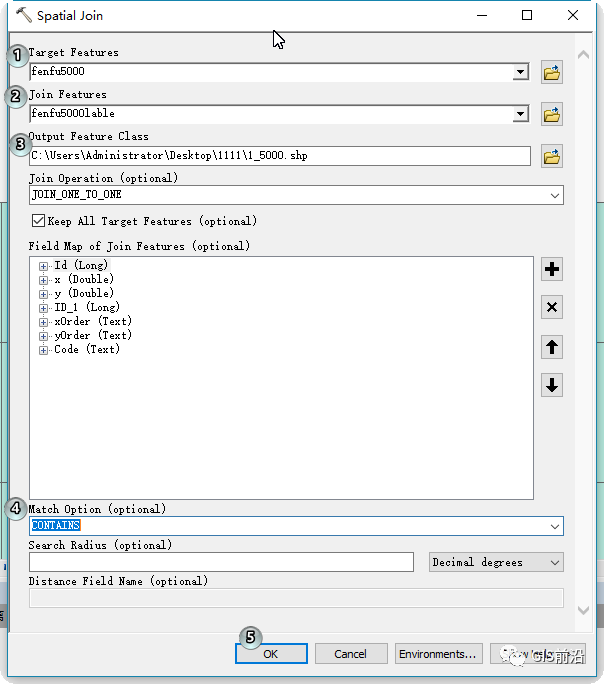The height and width of the screenshot is (684, 604).
Task: Open the Target Features dropdown
Action: (x=520, y=72)
